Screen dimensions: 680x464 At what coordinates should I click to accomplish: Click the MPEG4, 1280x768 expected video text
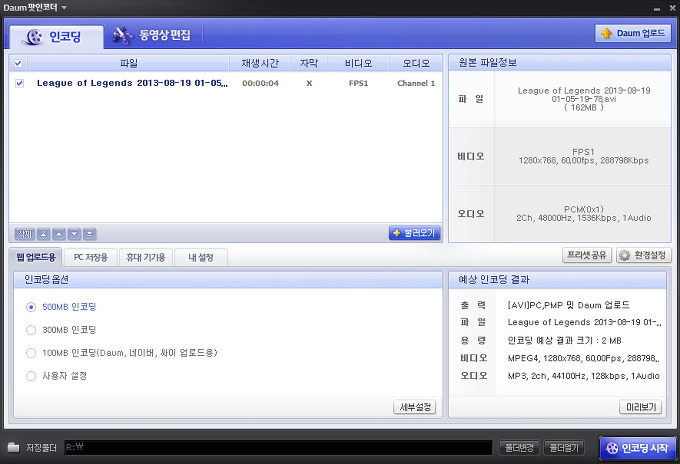[x=584, y=358]
